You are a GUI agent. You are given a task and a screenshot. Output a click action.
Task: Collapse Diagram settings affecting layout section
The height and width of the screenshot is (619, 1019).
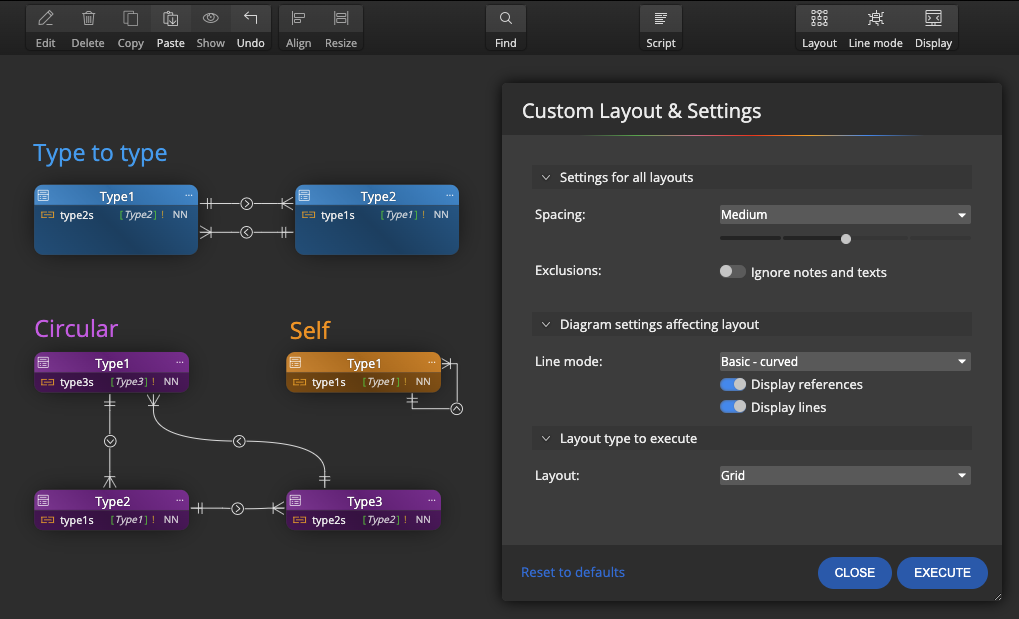[x=547, y=325]
